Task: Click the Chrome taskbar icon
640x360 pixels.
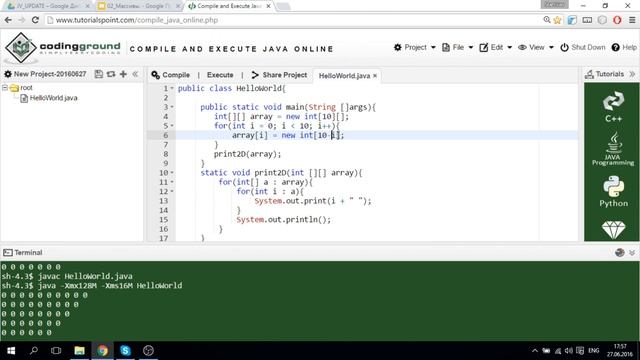Action: tap(102, 351)
